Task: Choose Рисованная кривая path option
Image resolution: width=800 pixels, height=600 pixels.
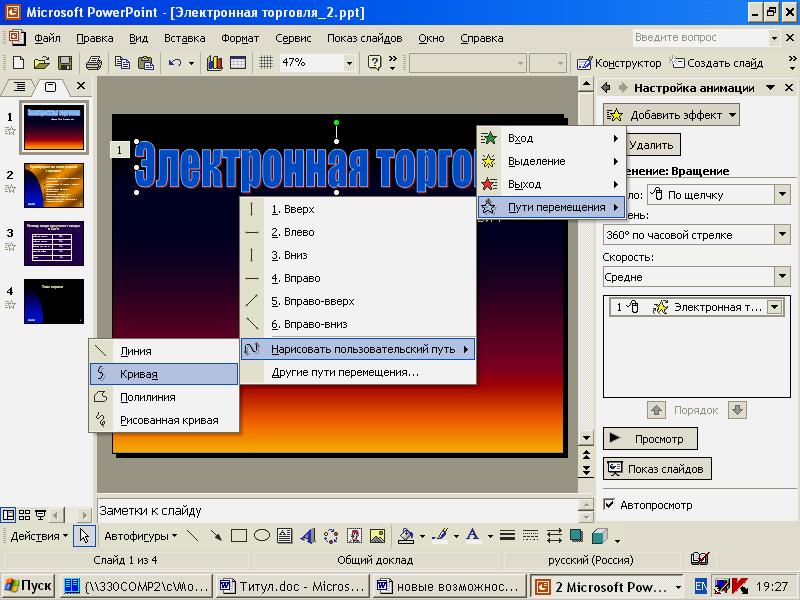Action: tap(164, 420)
